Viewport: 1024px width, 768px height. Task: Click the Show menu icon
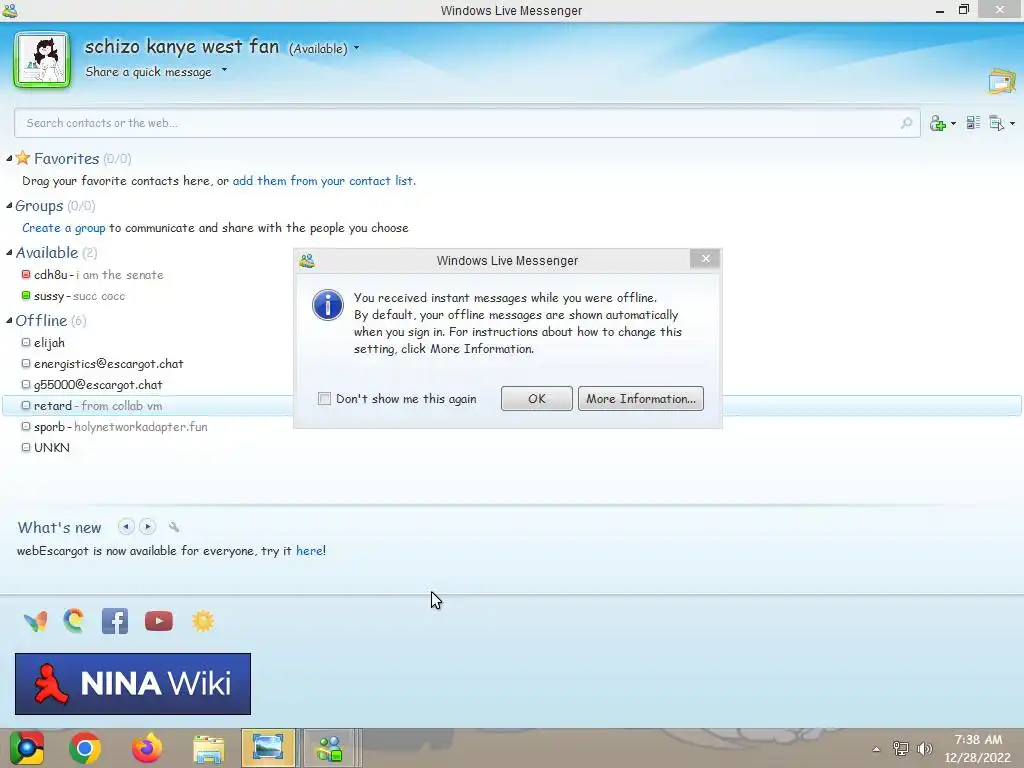coord(997,123)
